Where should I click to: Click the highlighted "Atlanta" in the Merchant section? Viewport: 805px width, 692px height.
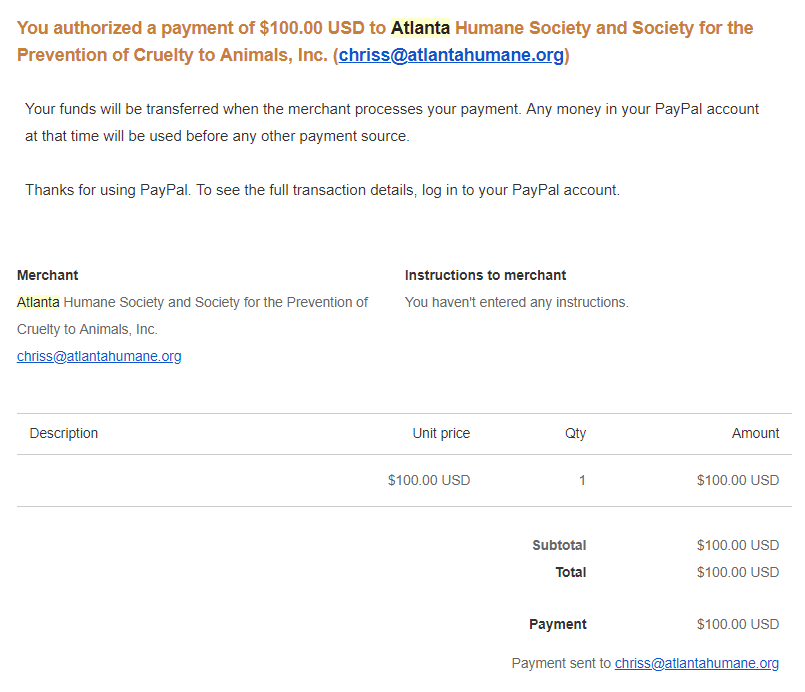coord(38,302)
